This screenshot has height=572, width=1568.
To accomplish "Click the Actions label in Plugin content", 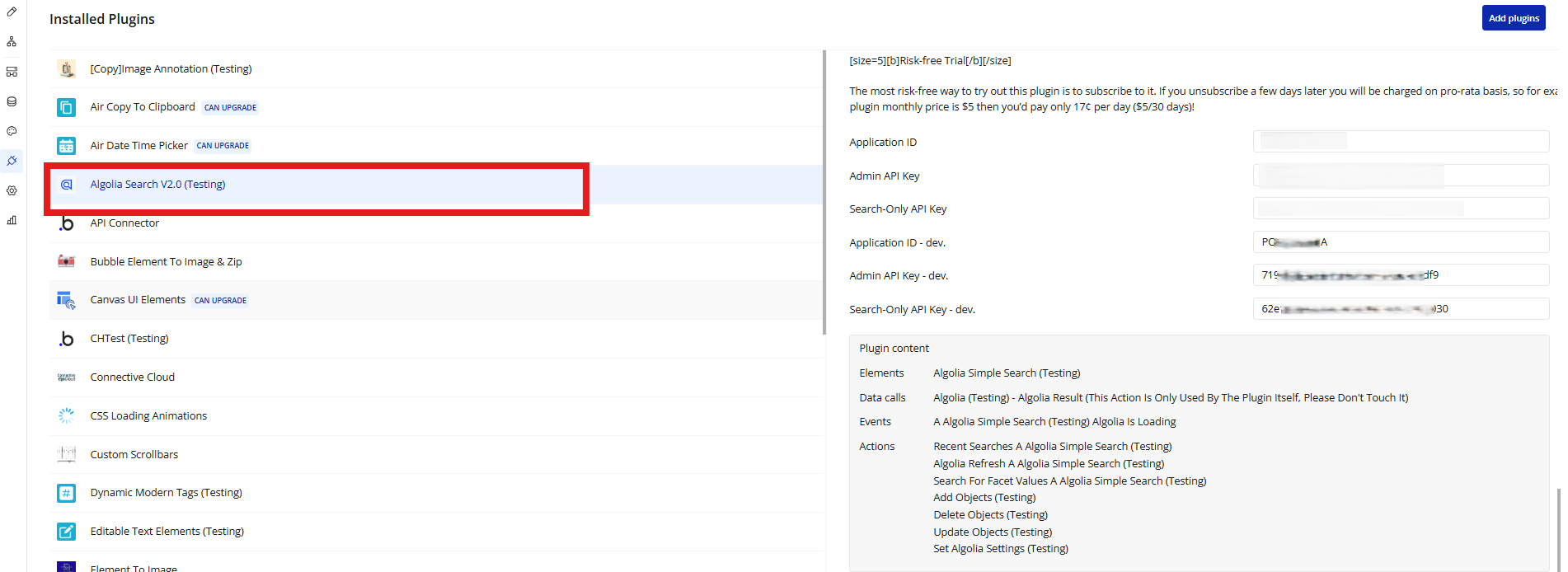I will pos(876,447).
